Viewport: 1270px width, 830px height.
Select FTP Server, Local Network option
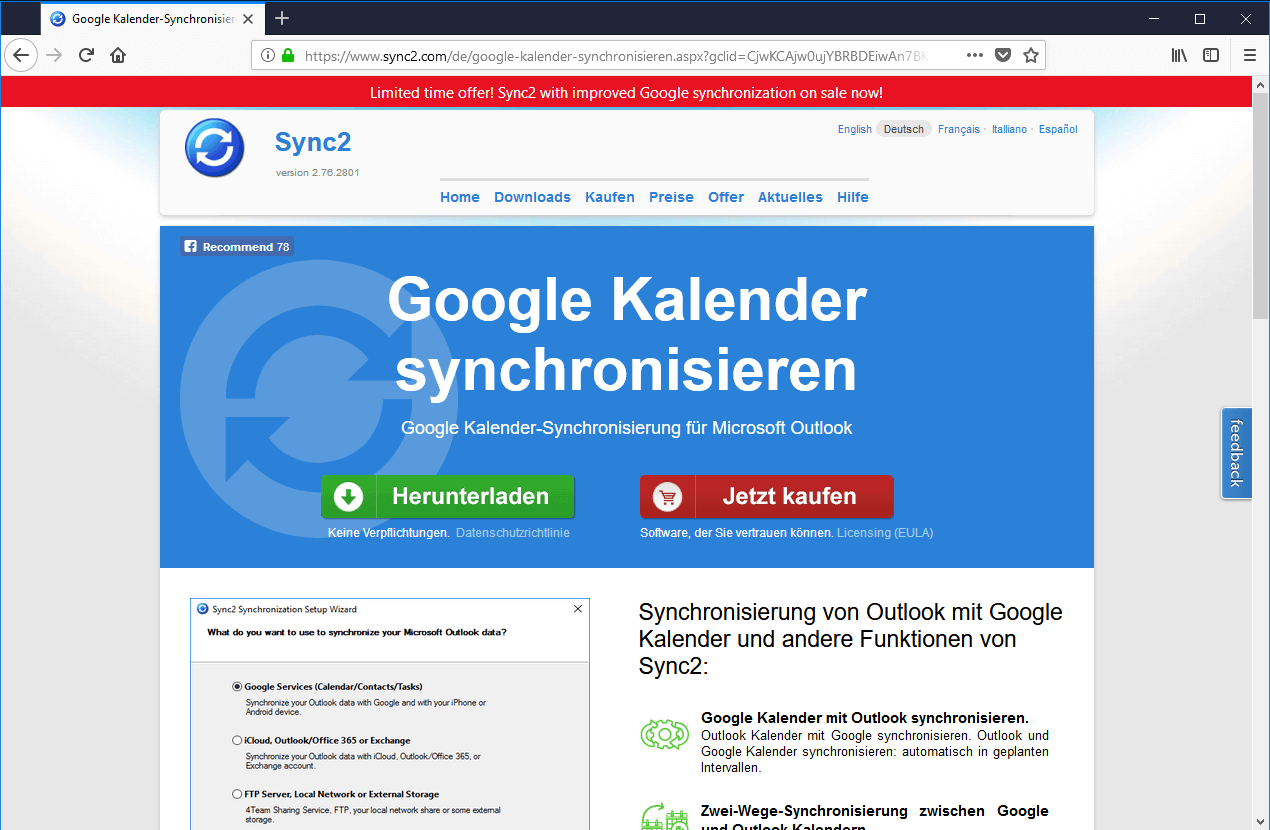236,793
